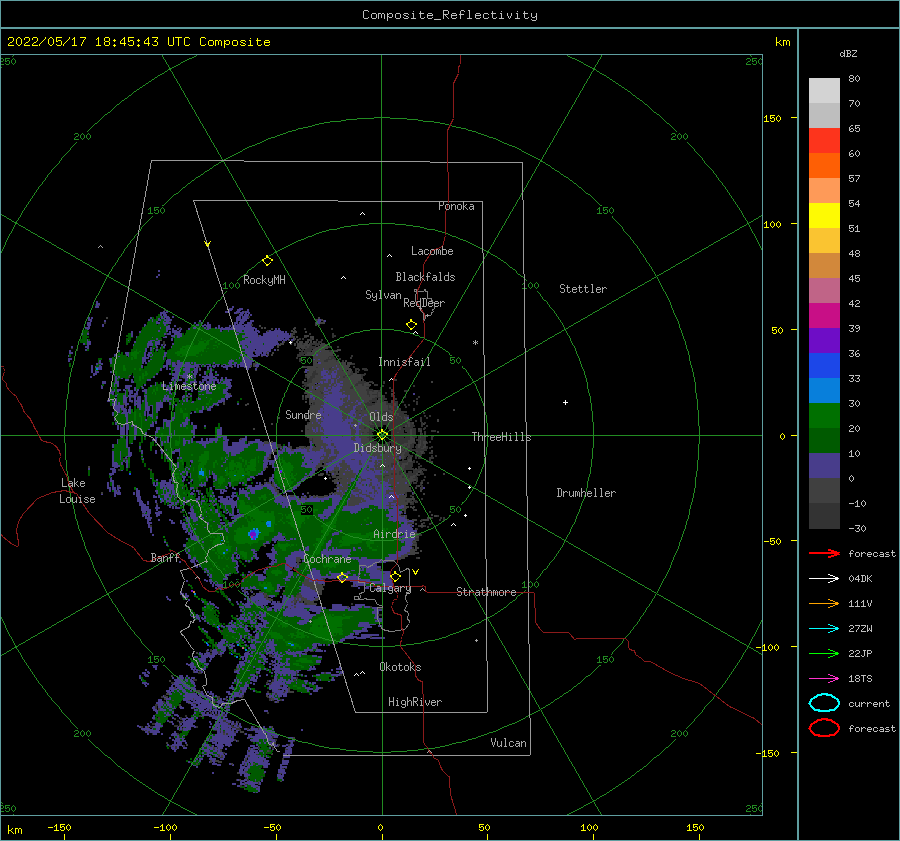Select the Sylvan label

[x=383, y=295]
